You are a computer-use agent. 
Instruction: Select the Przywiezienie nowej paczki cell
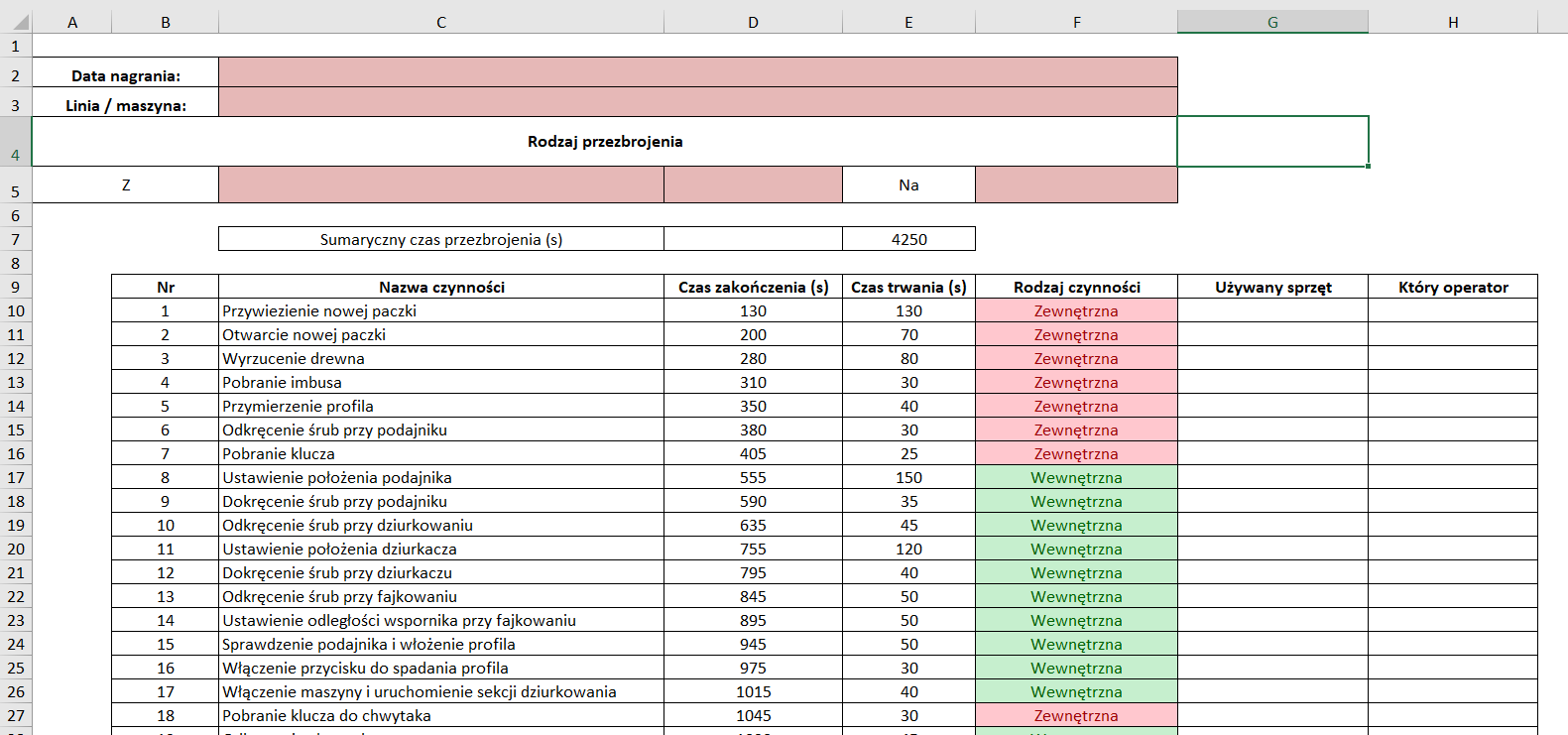[440, 310]
